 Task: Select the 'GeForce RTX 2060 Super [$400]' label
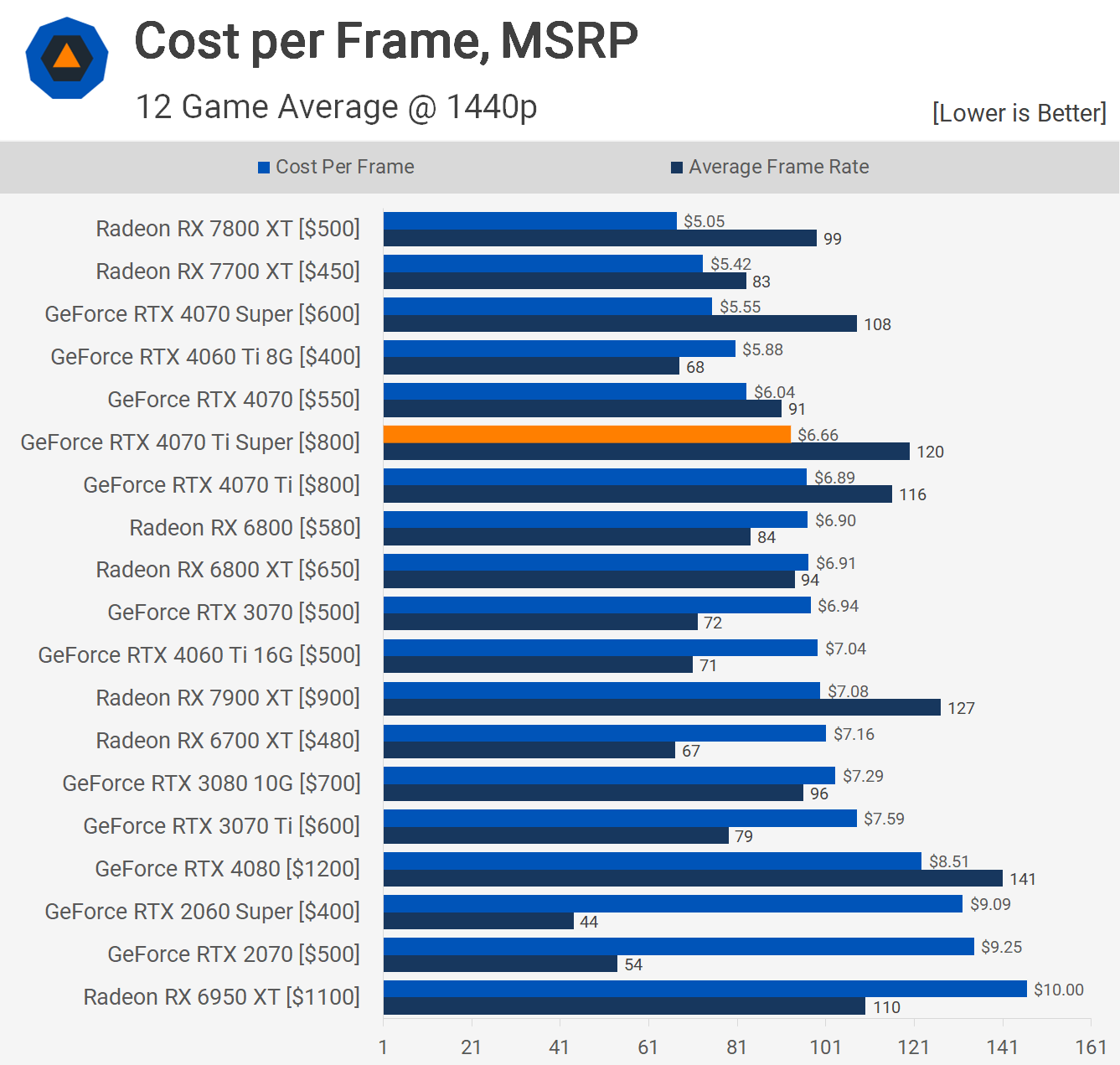(x=202, y=912)
